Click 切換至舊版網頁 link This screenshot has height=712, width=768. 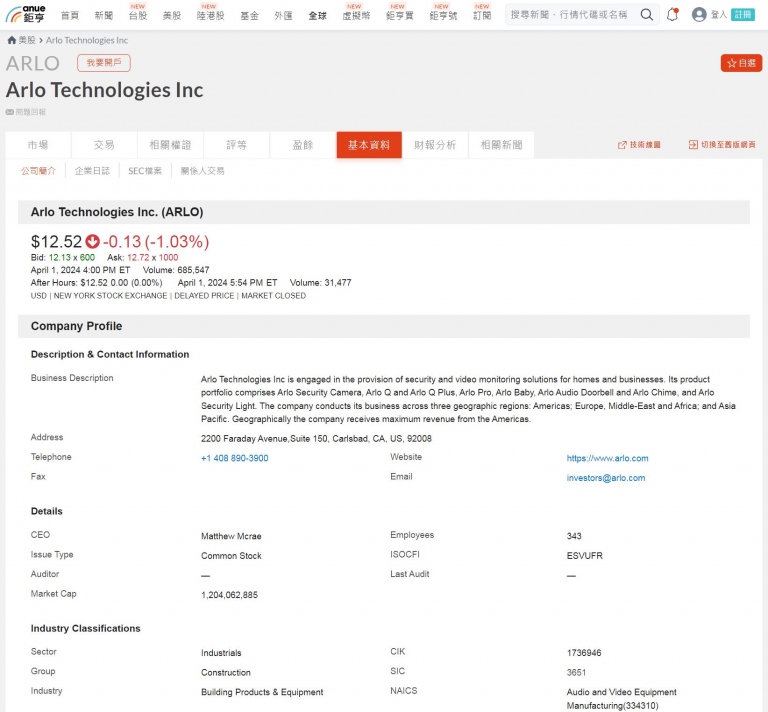pyautogui.click(x=722, y=145)
